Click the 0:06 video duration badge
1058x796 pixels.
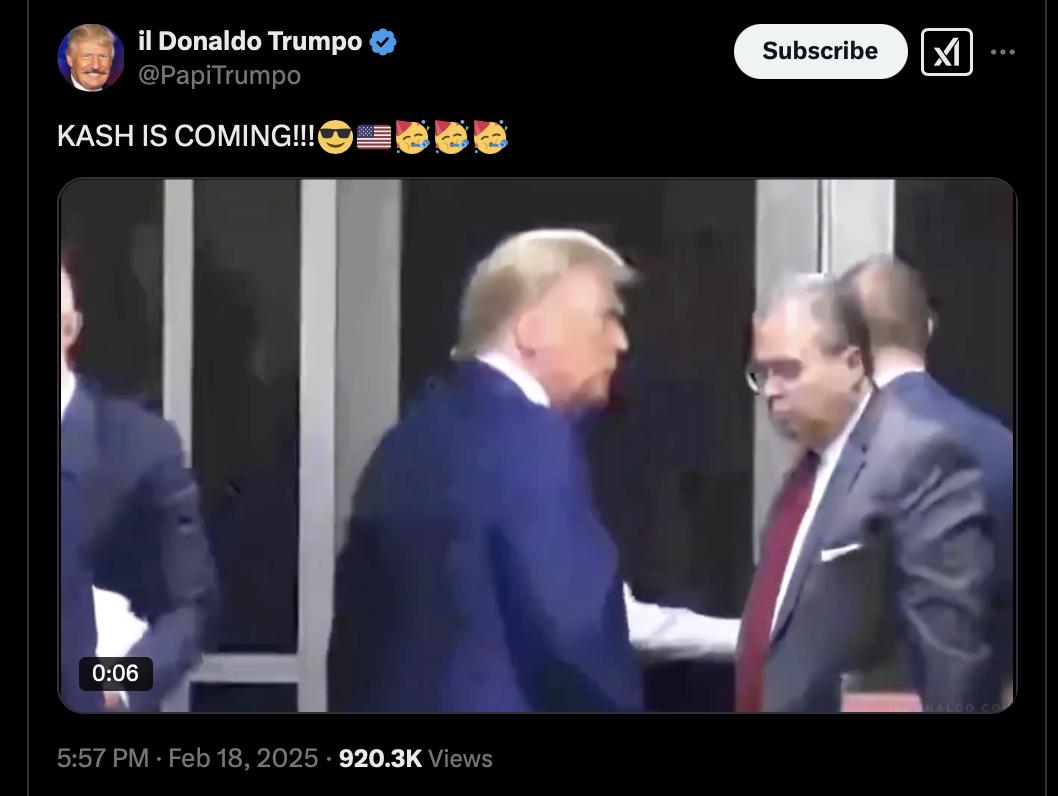coord(115,673)
